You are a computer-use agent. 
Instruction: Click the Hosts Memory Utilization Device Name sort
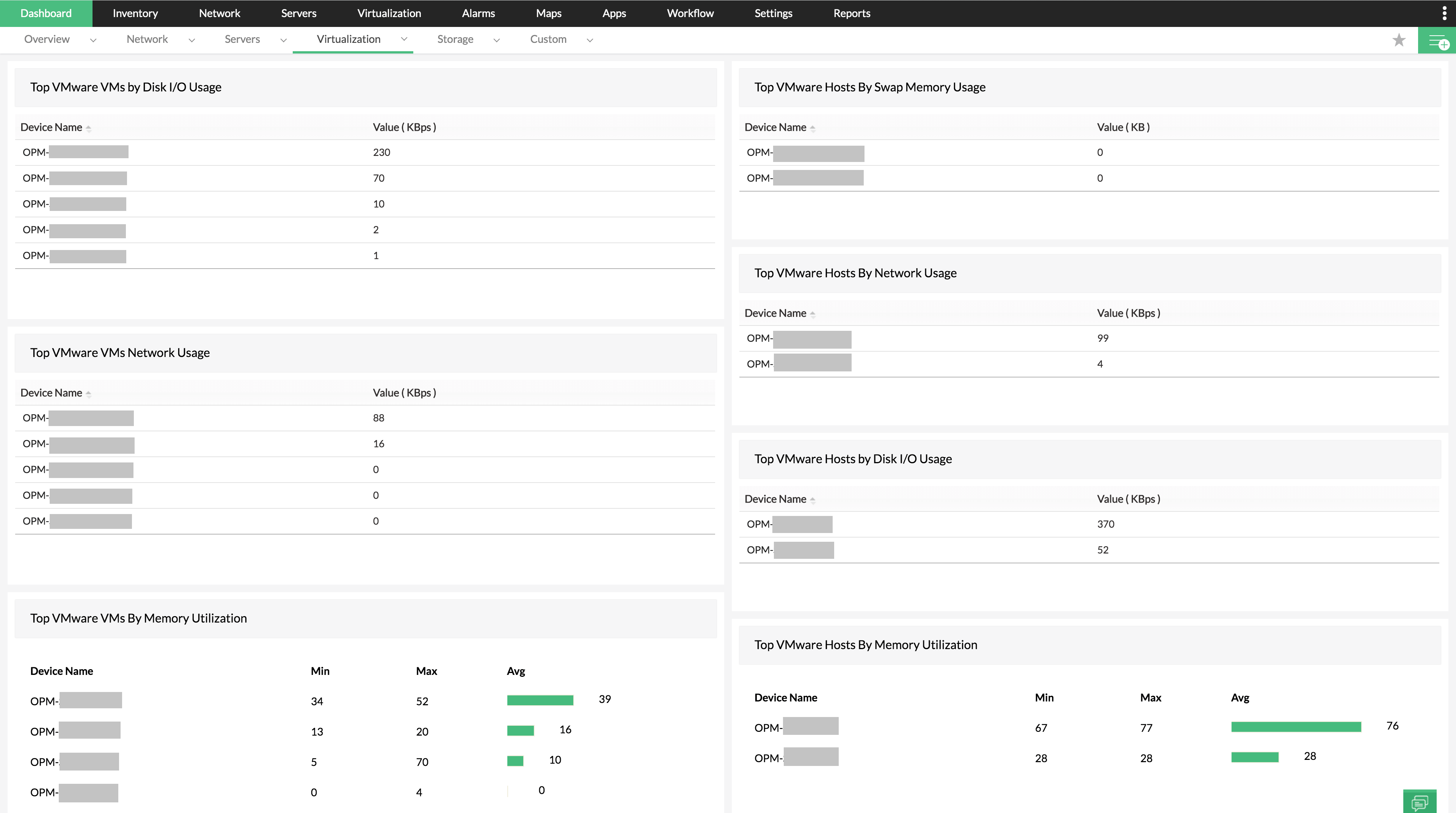786,697
